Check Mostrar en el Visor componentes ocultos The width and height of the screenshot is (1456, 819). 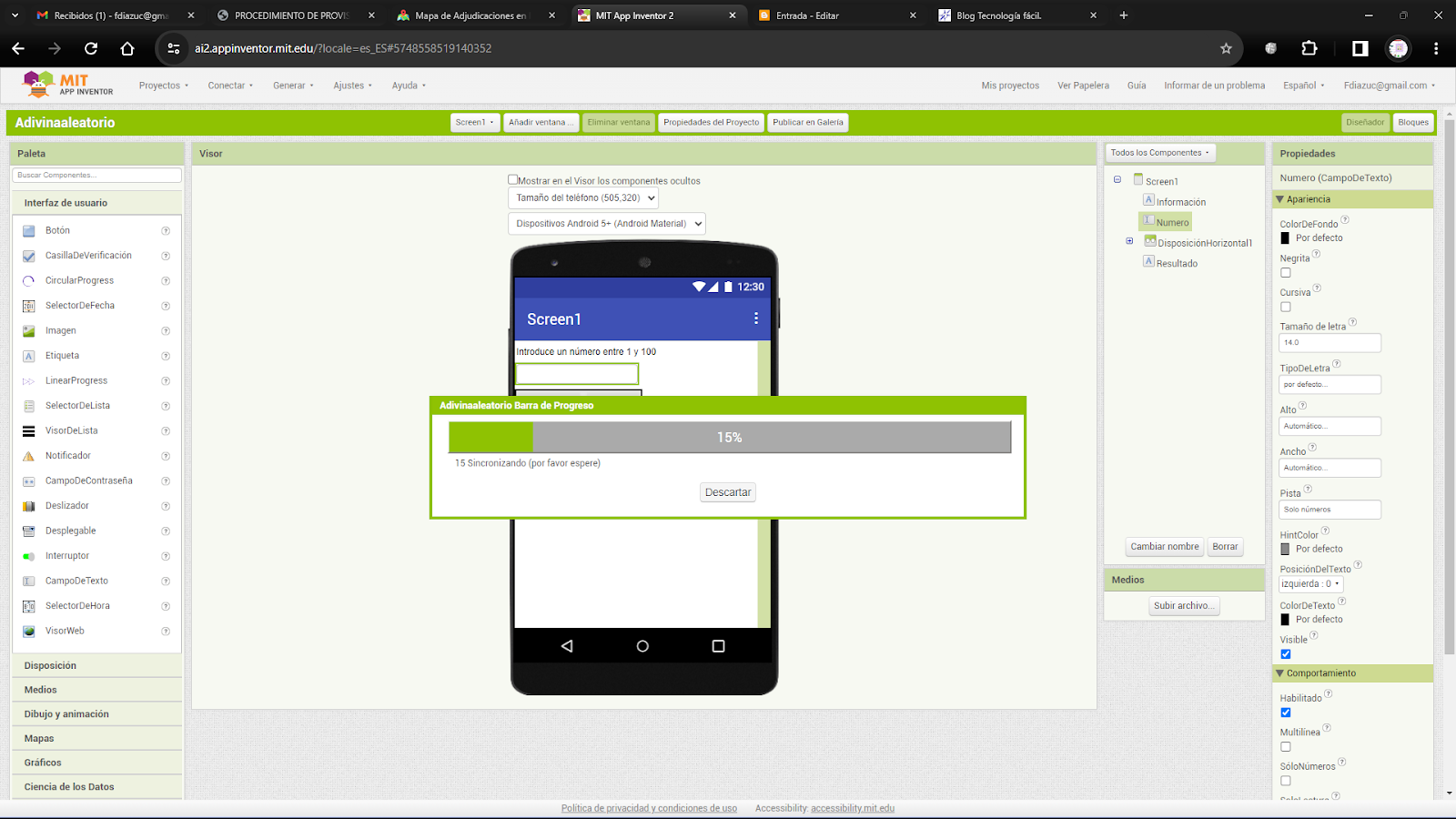point(513,180)
